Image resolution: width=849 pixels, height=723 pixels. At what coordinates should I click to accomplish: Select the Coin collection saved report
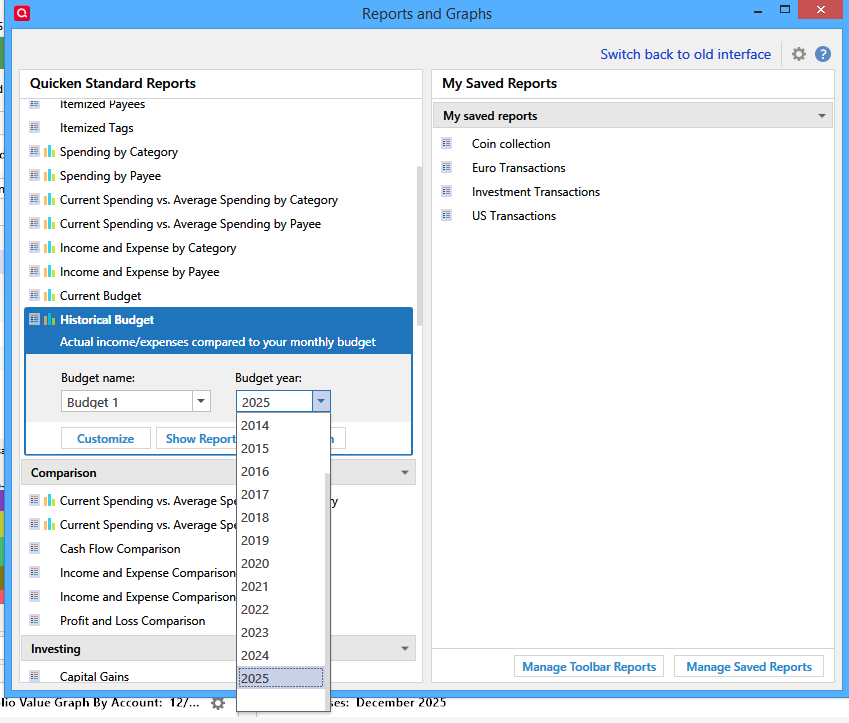[x=511, y=144]
